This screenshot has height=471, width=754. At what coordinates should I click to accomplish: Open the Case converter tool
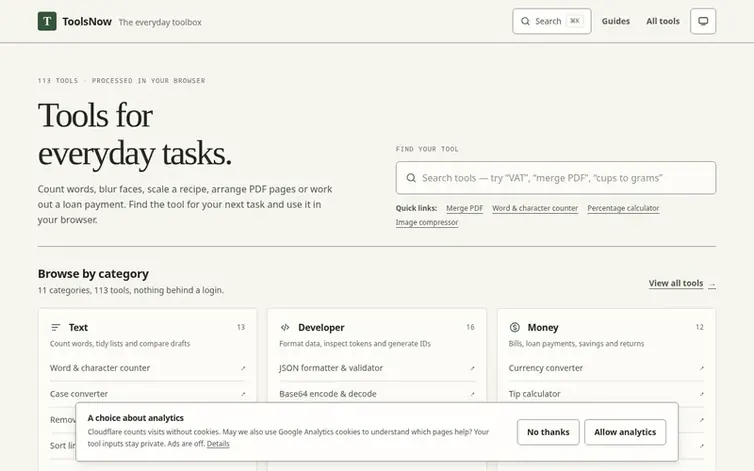click(x=148, y=394)
